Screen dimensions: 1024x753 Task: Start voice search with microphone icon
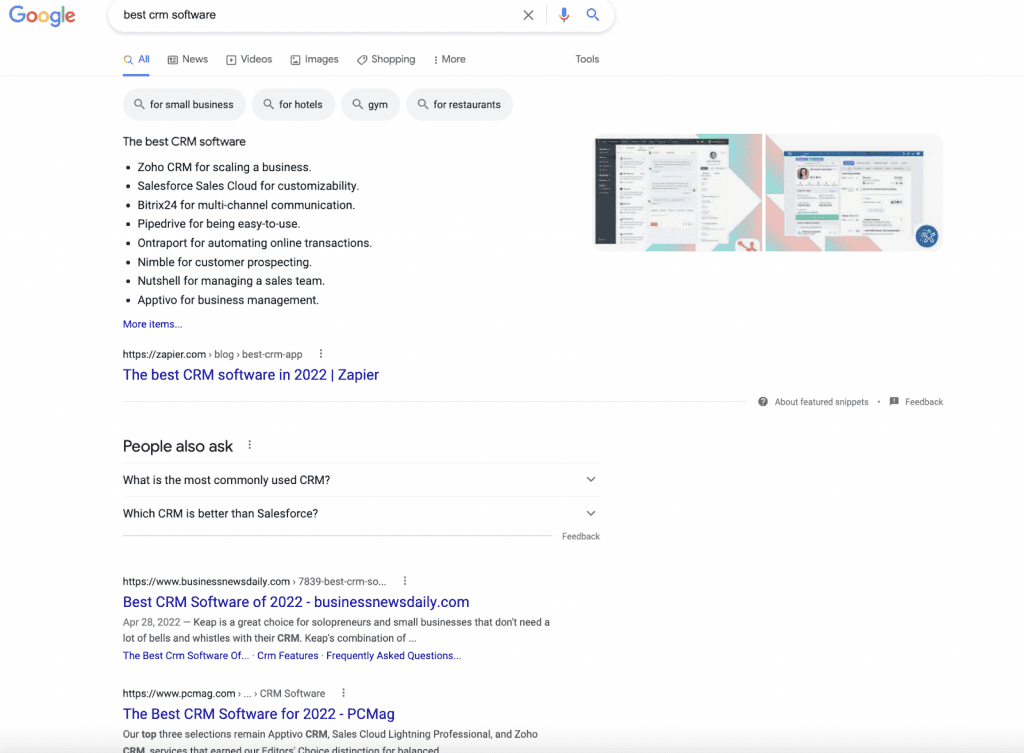pos(564,15)
